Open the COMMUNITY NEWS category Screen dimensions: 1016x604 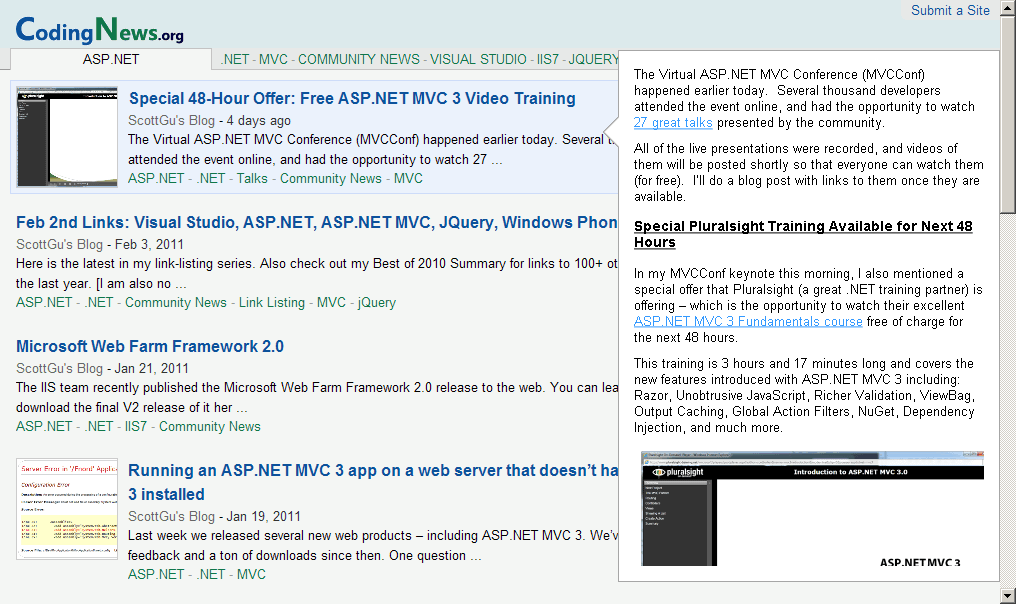pos(358,59)
